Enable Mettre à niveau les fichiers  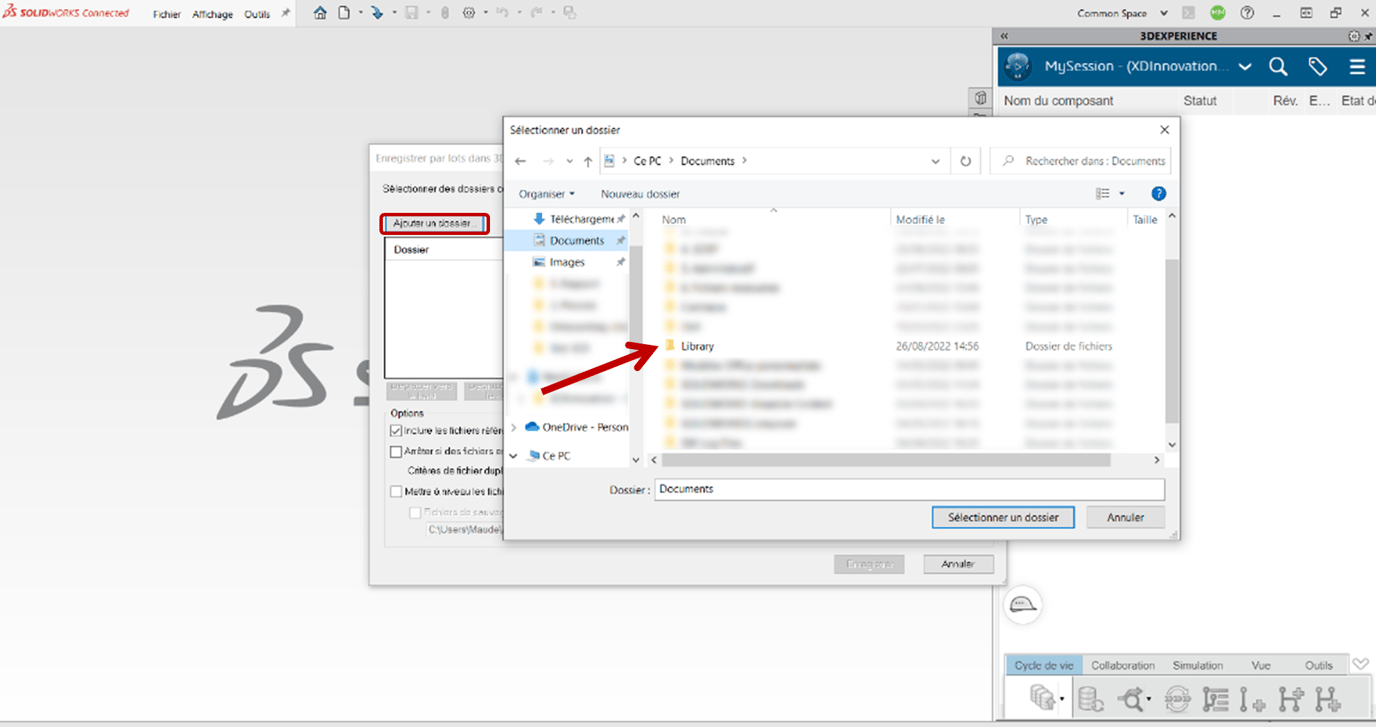[394, 491]
